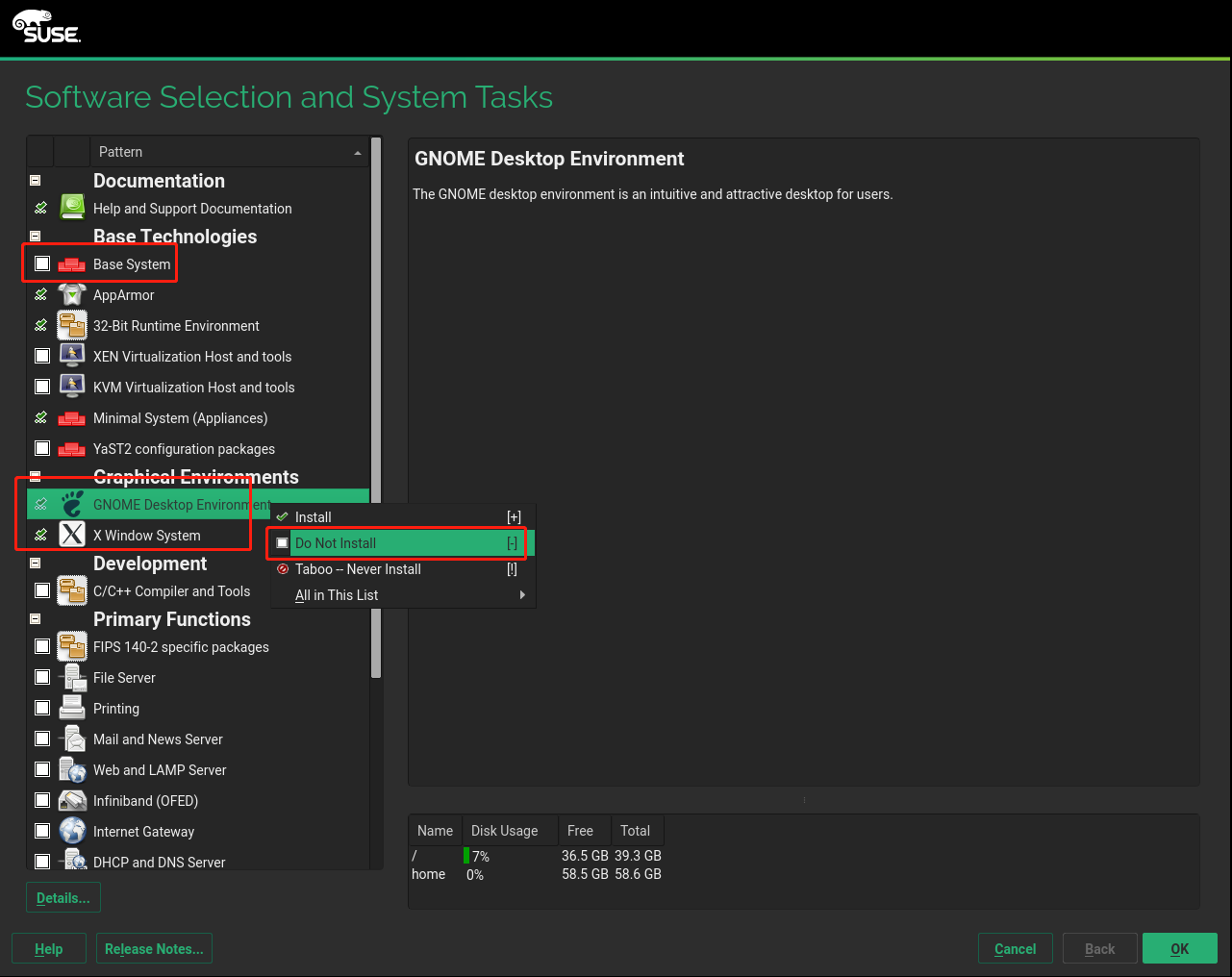The image size is (1232, 977).
Task: Click the C/C++ Compiler and Tools icon
Action: point(72,590)
